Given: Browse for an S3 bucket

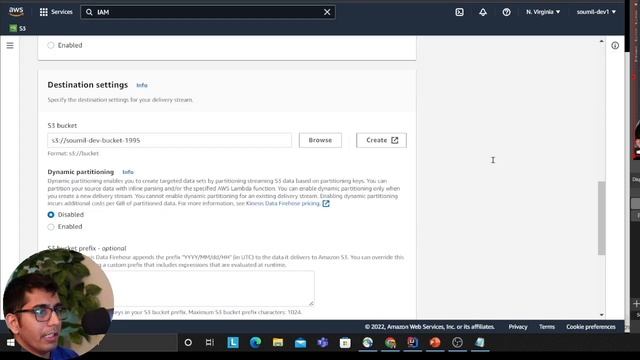Looking at the screenshot, I should (x=320, y=140).
